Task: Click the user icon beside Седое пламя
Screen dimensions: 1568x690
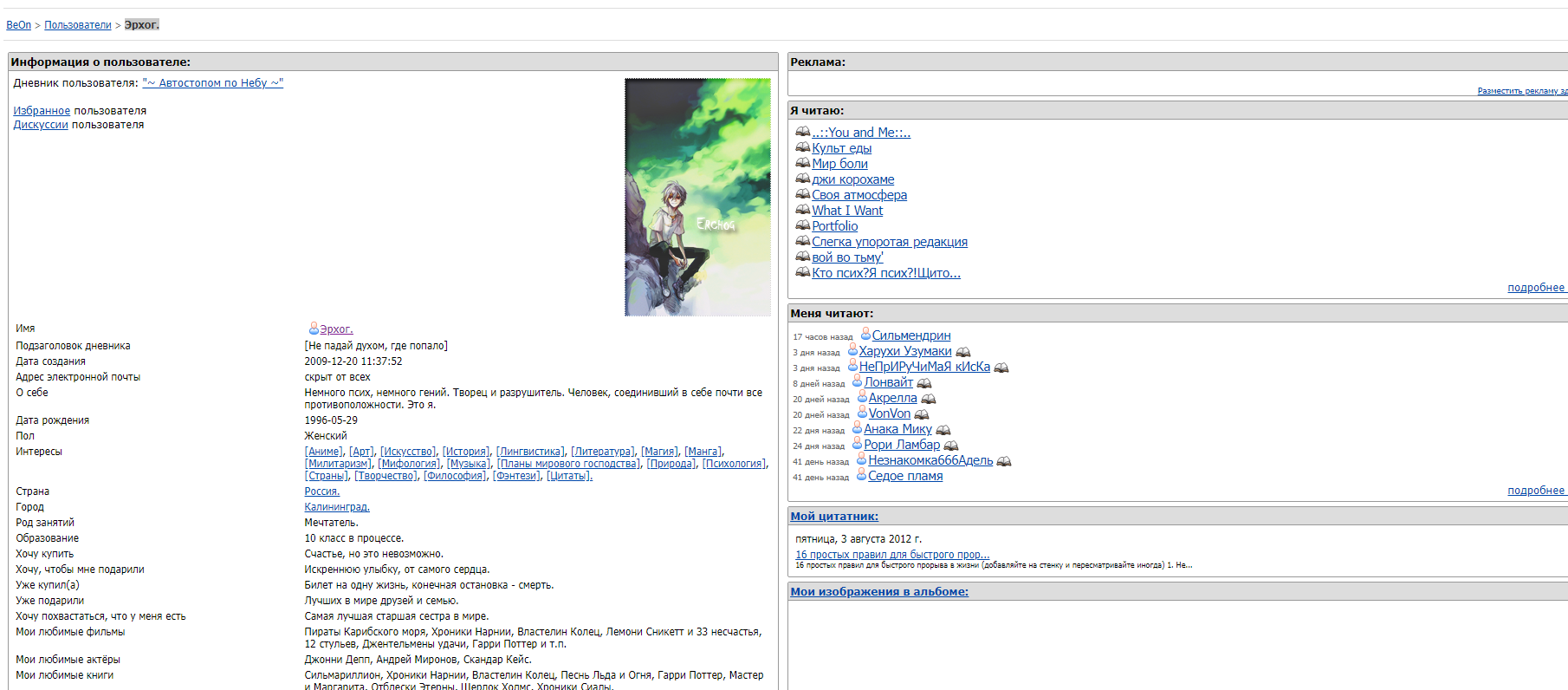Action: pyautogui.click(x=861, y=475)
